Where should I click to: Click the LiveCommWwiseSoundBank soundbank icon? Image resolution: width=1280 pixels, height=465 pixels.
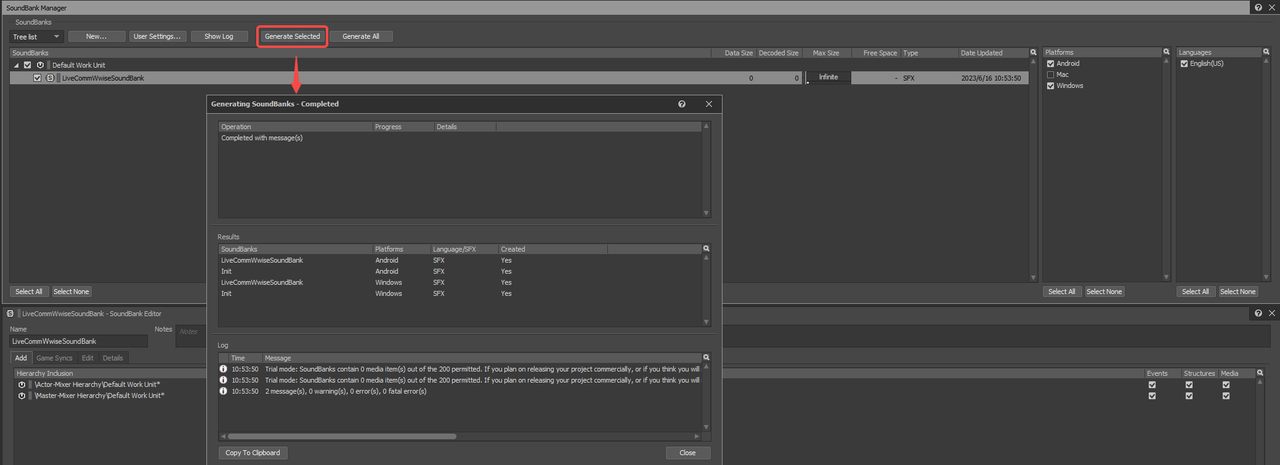coord(51,78)
